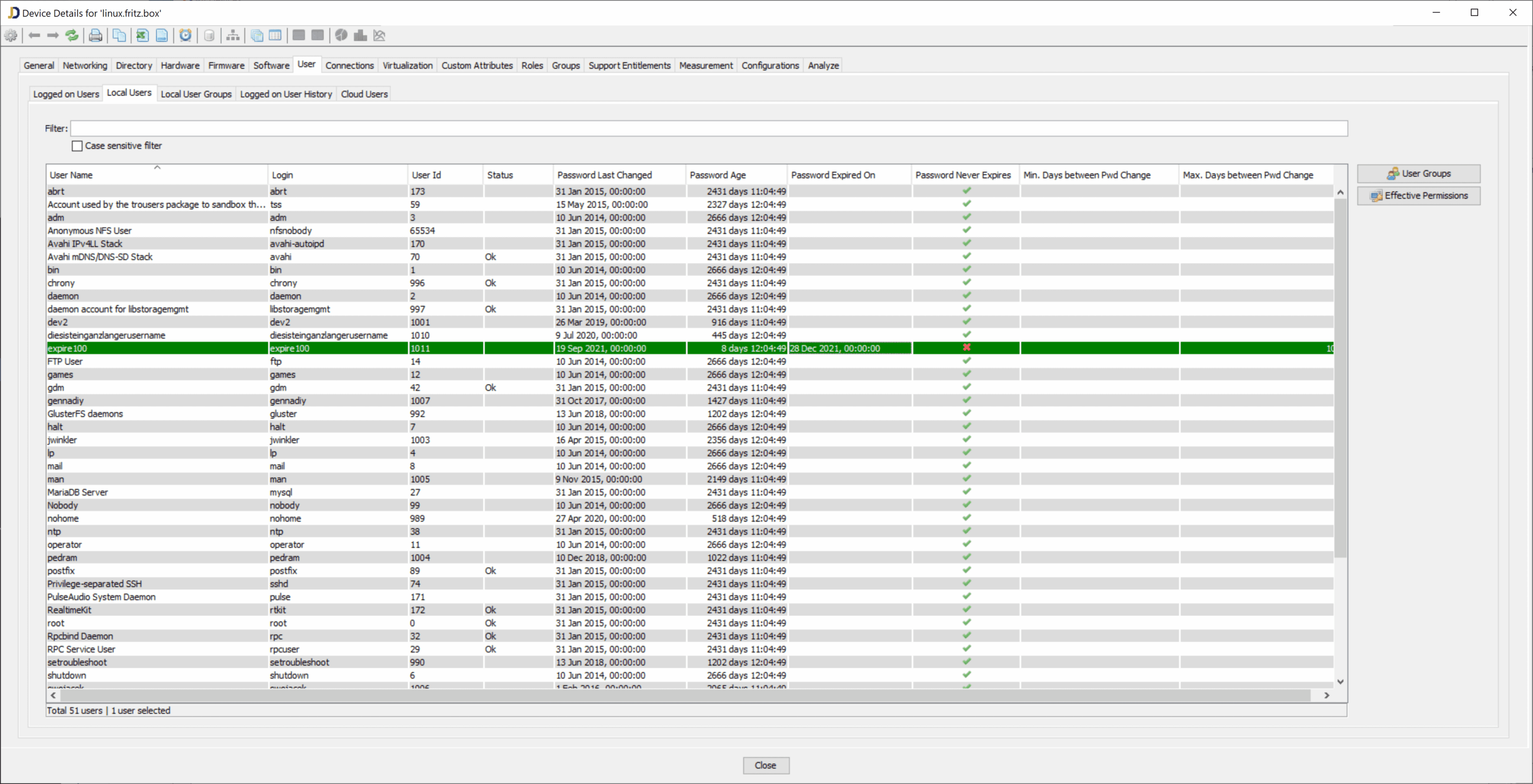
Task: Click the gear settings toolbar icon
Action: (11, 36)
